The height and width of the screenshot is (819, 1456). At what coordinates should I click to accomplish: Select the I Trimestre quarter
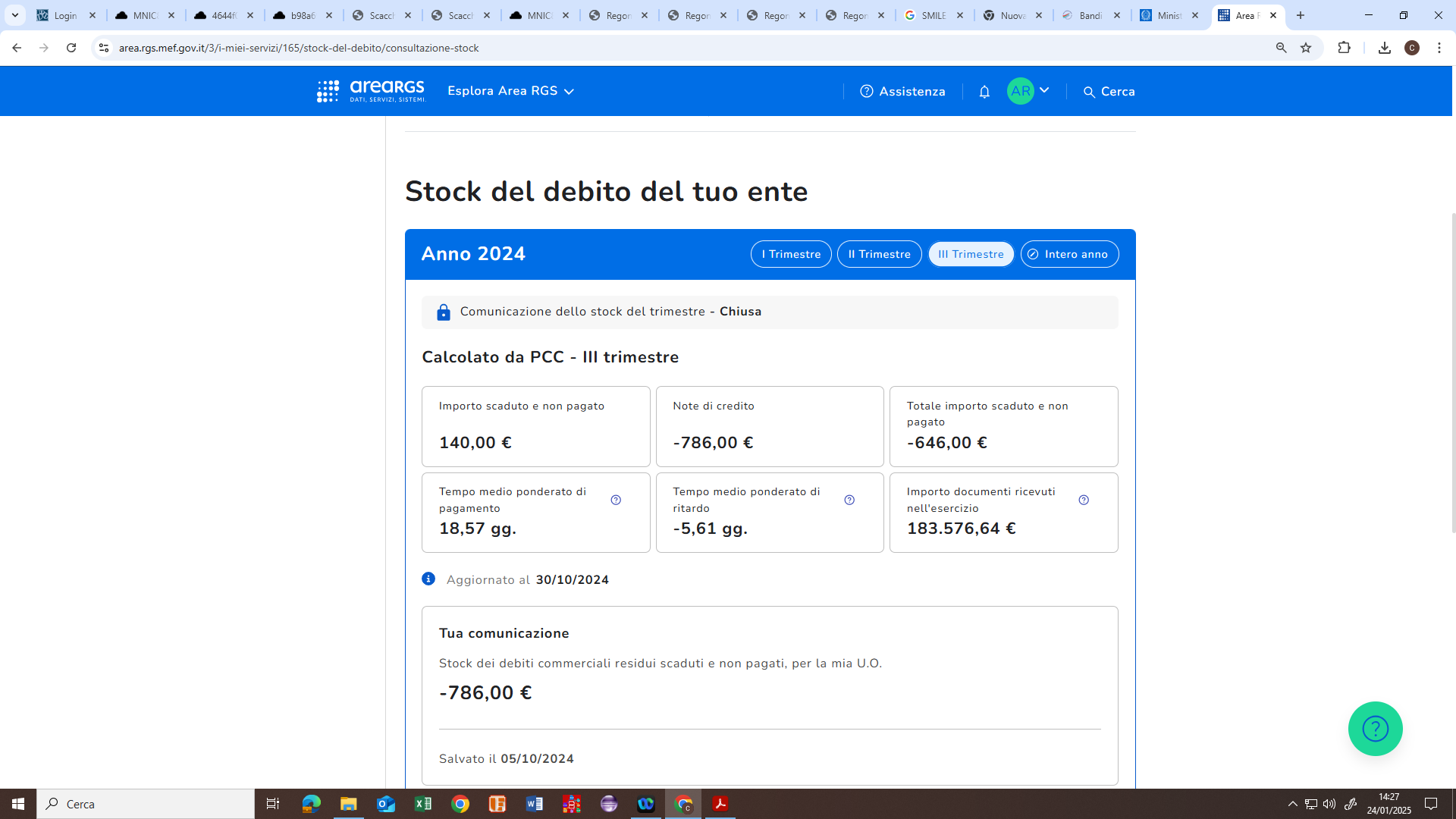coord(791,254)
